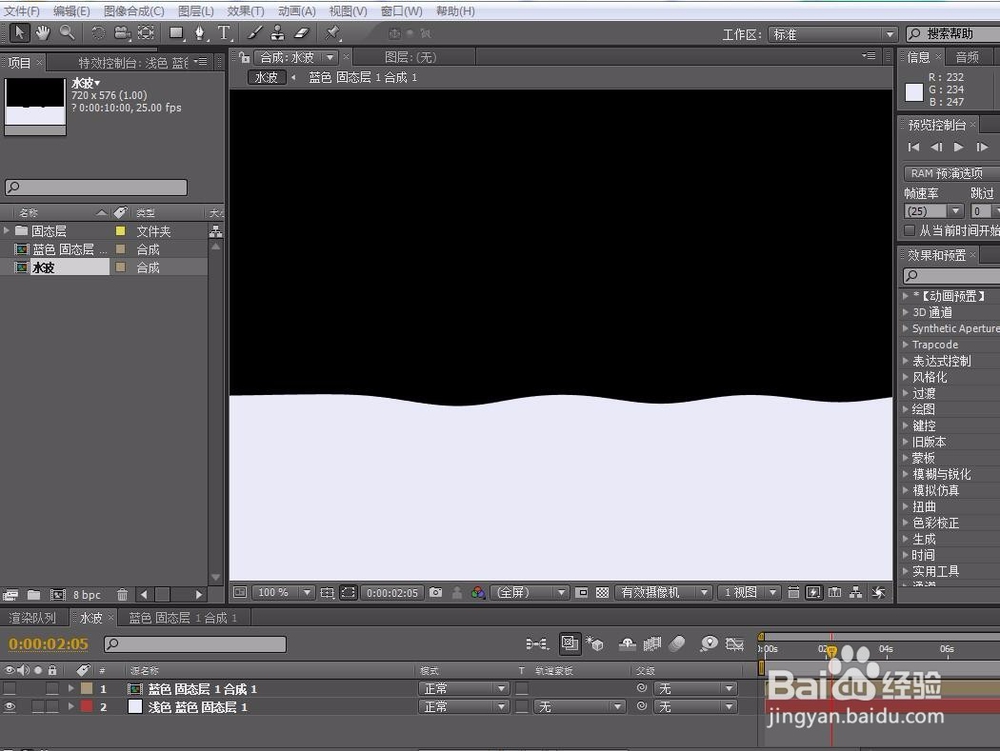Screen dimensions: 1000x751
Task: Click the RAM 预演选项 button
Action: (x=952, y=173)
